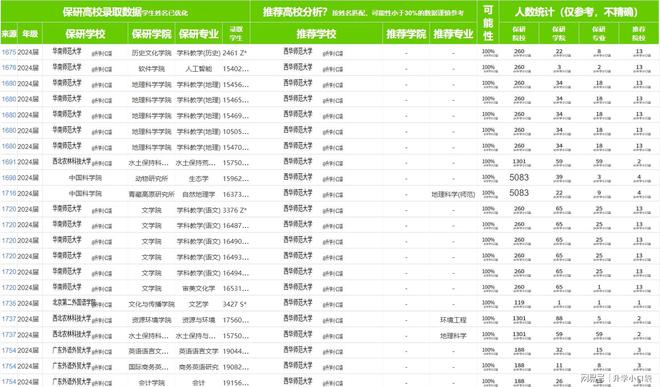Select the 审美文化学 major cell
This screenshot has height=387, width=660.
(199, 288)
